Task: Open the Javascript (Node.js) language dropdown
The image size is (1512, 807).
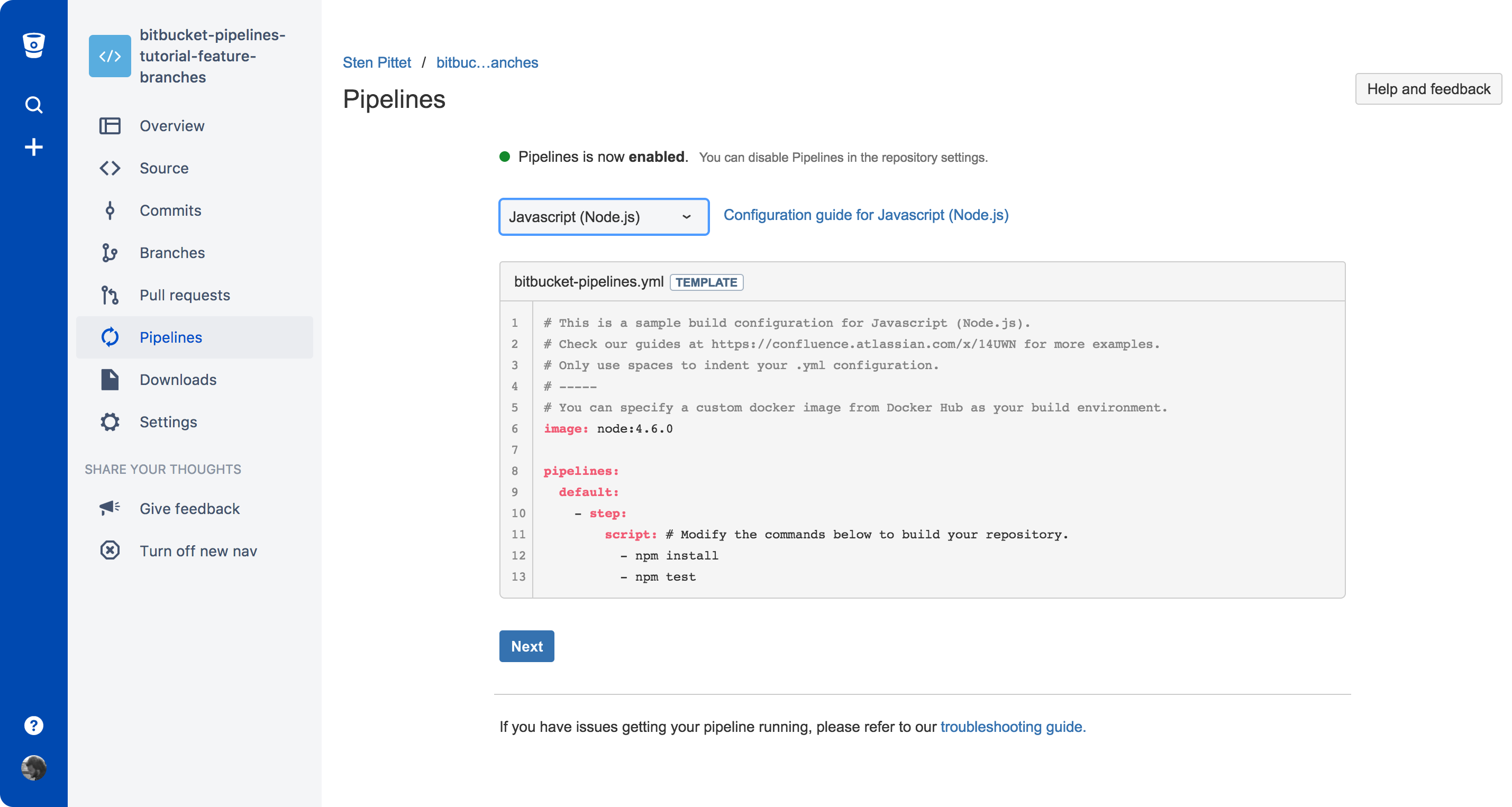Action: tap(604, 217)
